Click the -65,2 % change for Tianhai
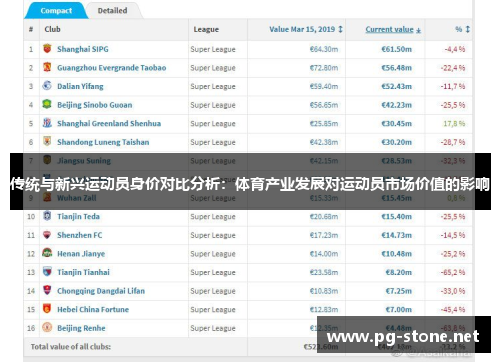The image size is (500, 362). (x=453, y=273)
